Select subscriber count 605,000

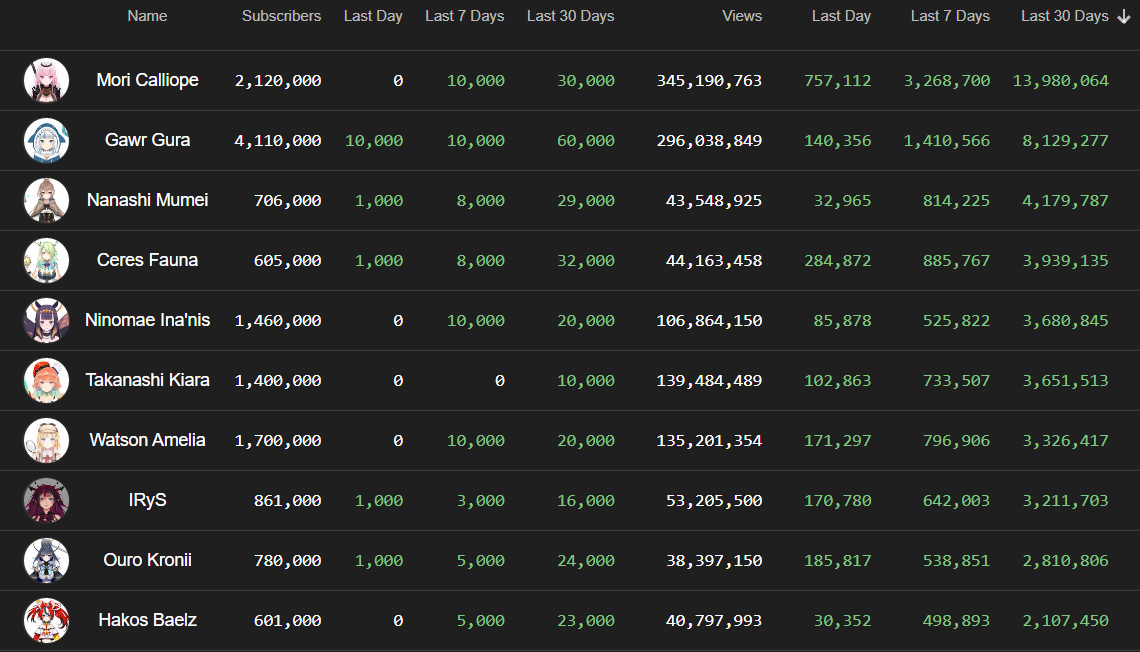pyautogui.click(x=287, y=261)
